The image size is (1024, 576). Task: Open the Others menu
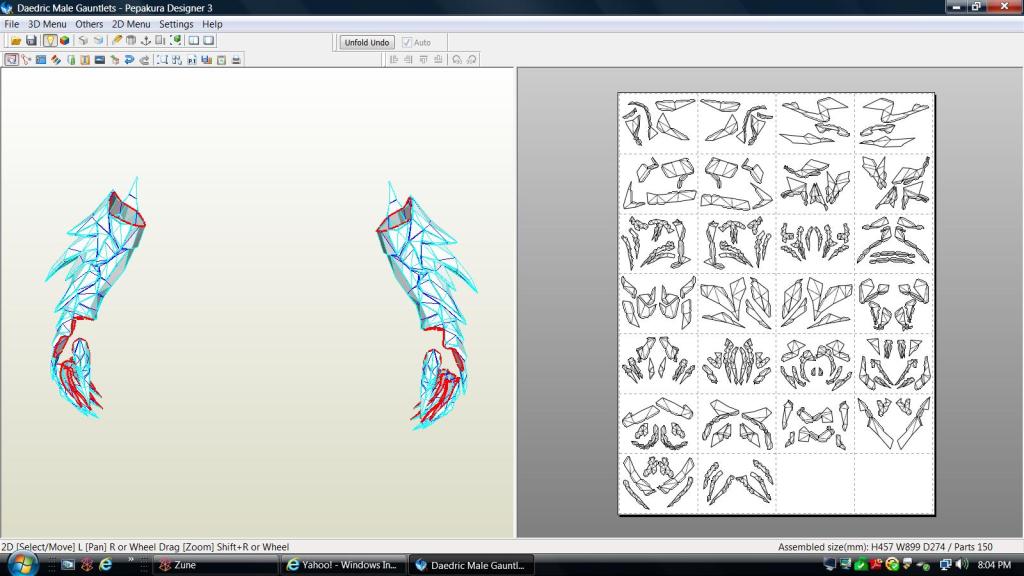coord(89,24)
